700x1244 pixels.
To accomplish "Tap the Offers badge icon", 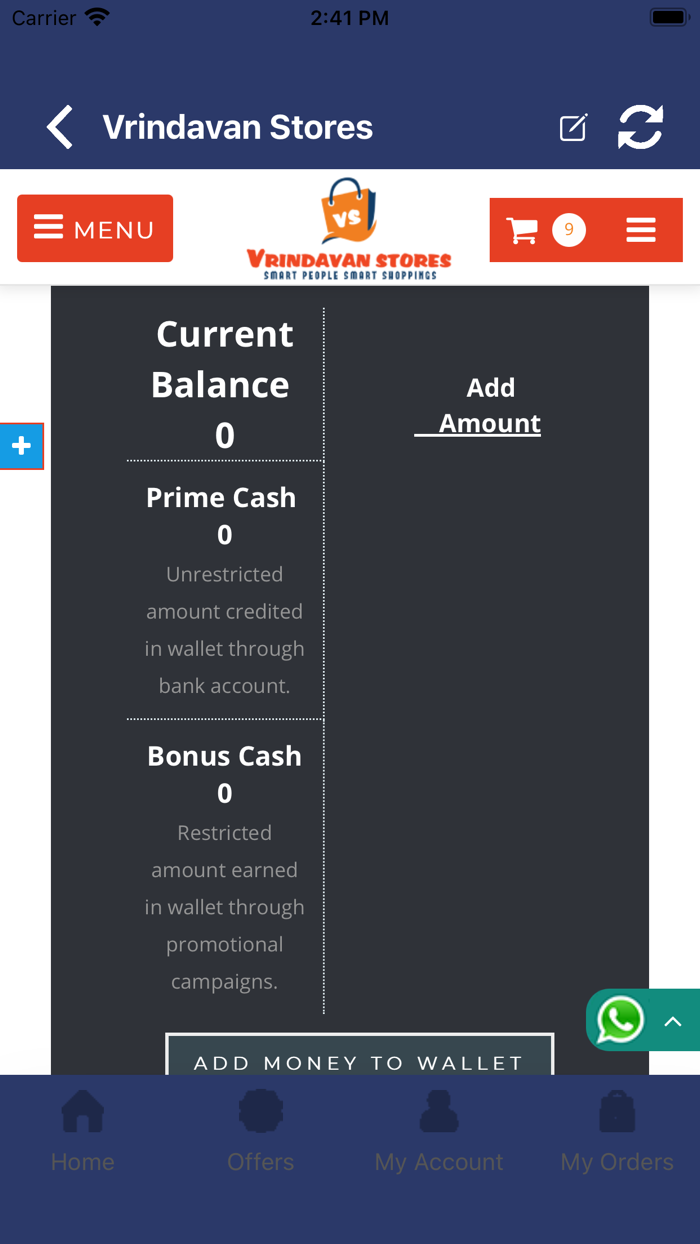I will [x=261, y=1112].
